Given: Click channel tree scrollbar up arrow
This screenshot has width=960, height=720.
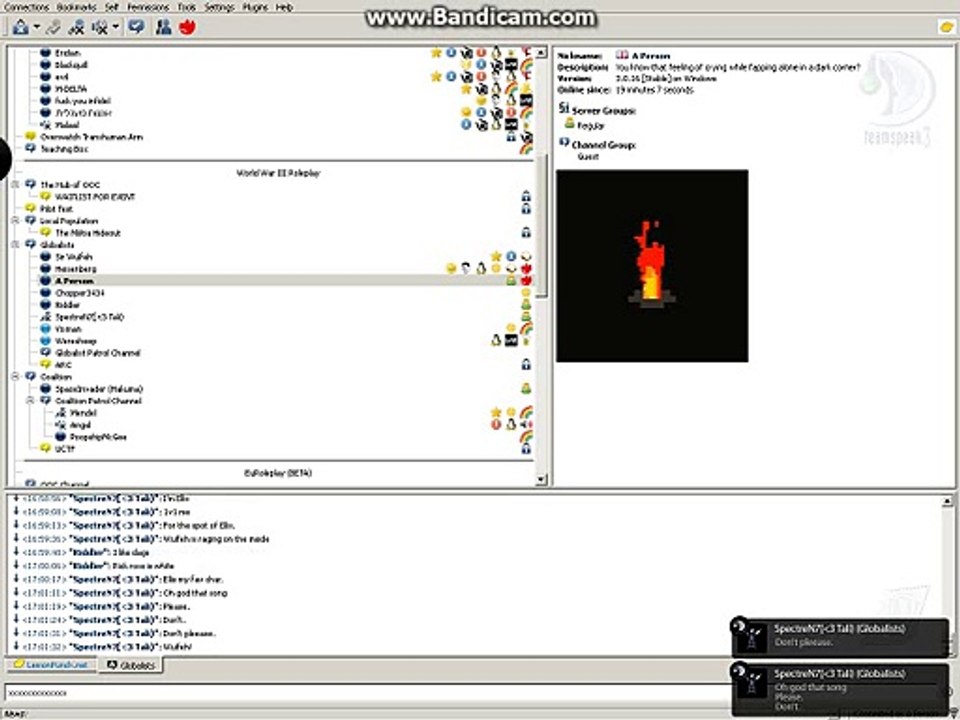Looking at the screenshot, I should click(x=541, y=53).
